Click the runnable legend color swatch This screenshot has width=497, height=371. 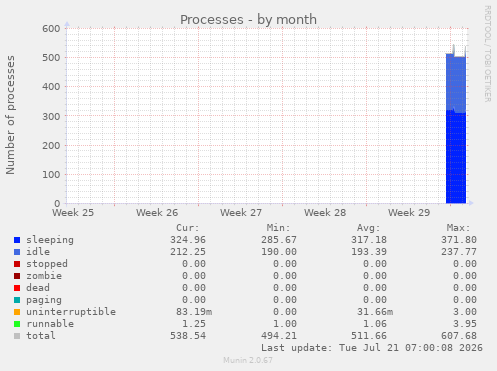pos(17,324)
